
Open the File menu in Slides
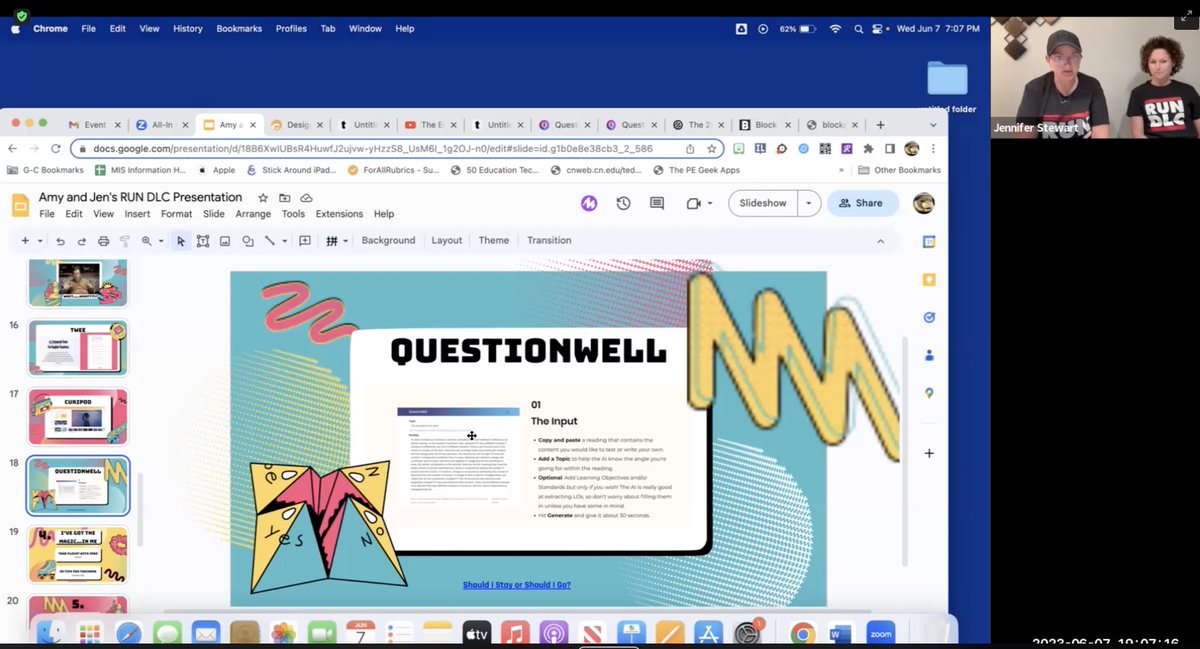[46, 214]
